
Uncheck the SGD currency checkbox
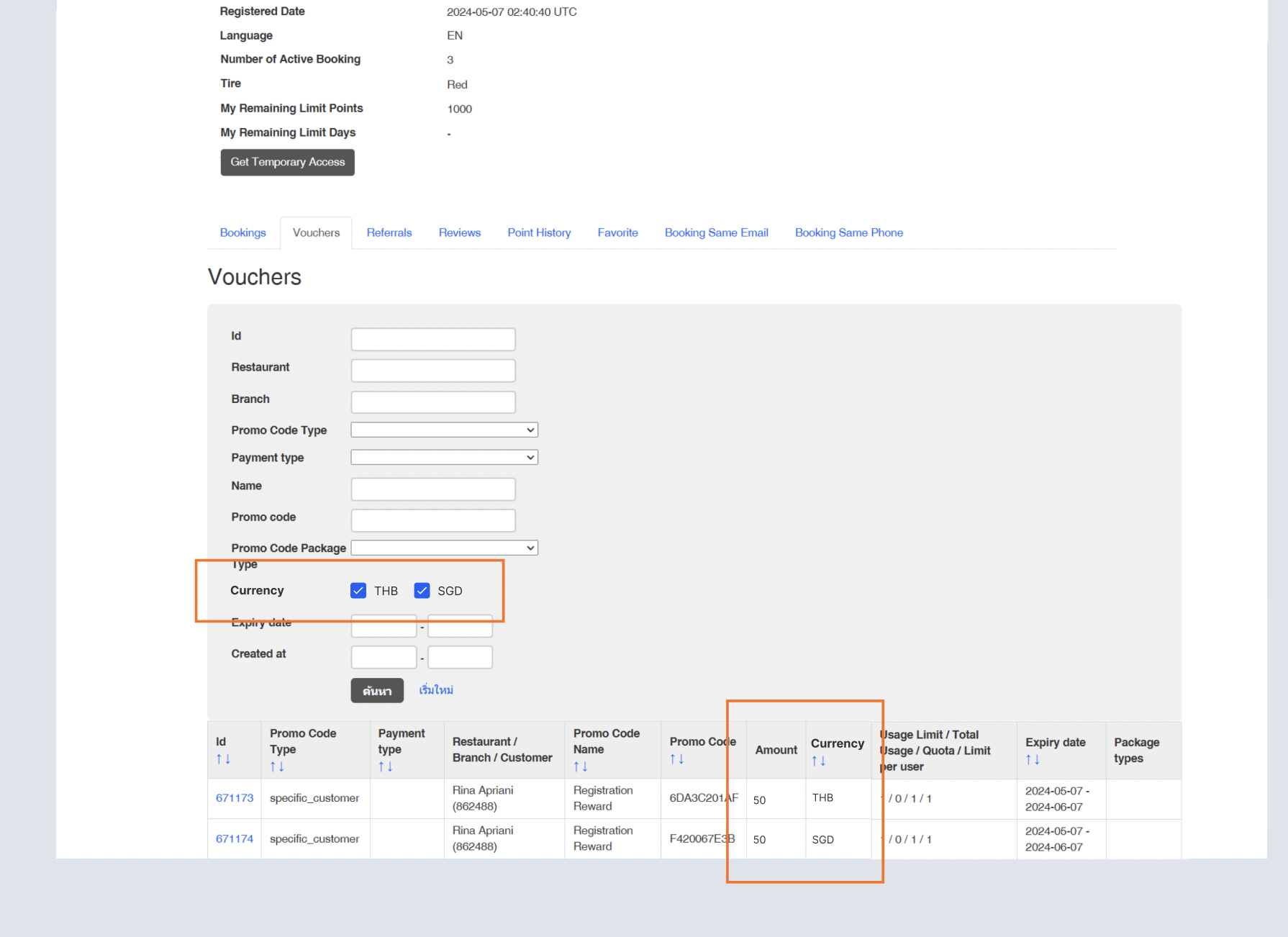[422, 591]
